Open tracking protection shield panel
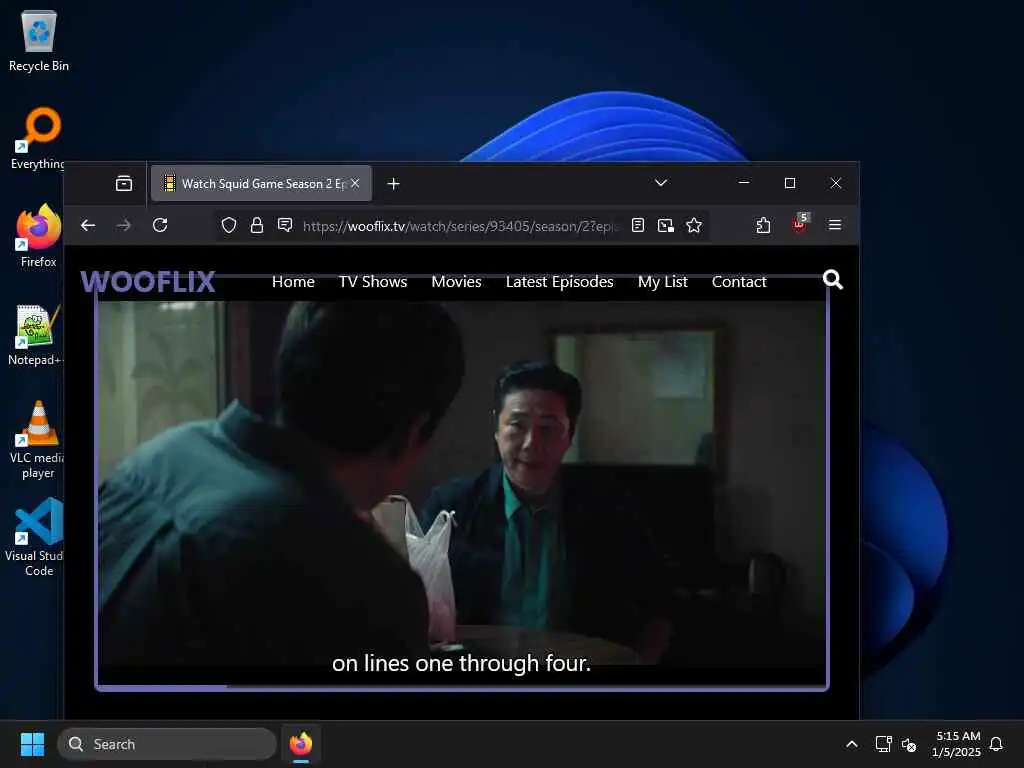 [229, 225]
